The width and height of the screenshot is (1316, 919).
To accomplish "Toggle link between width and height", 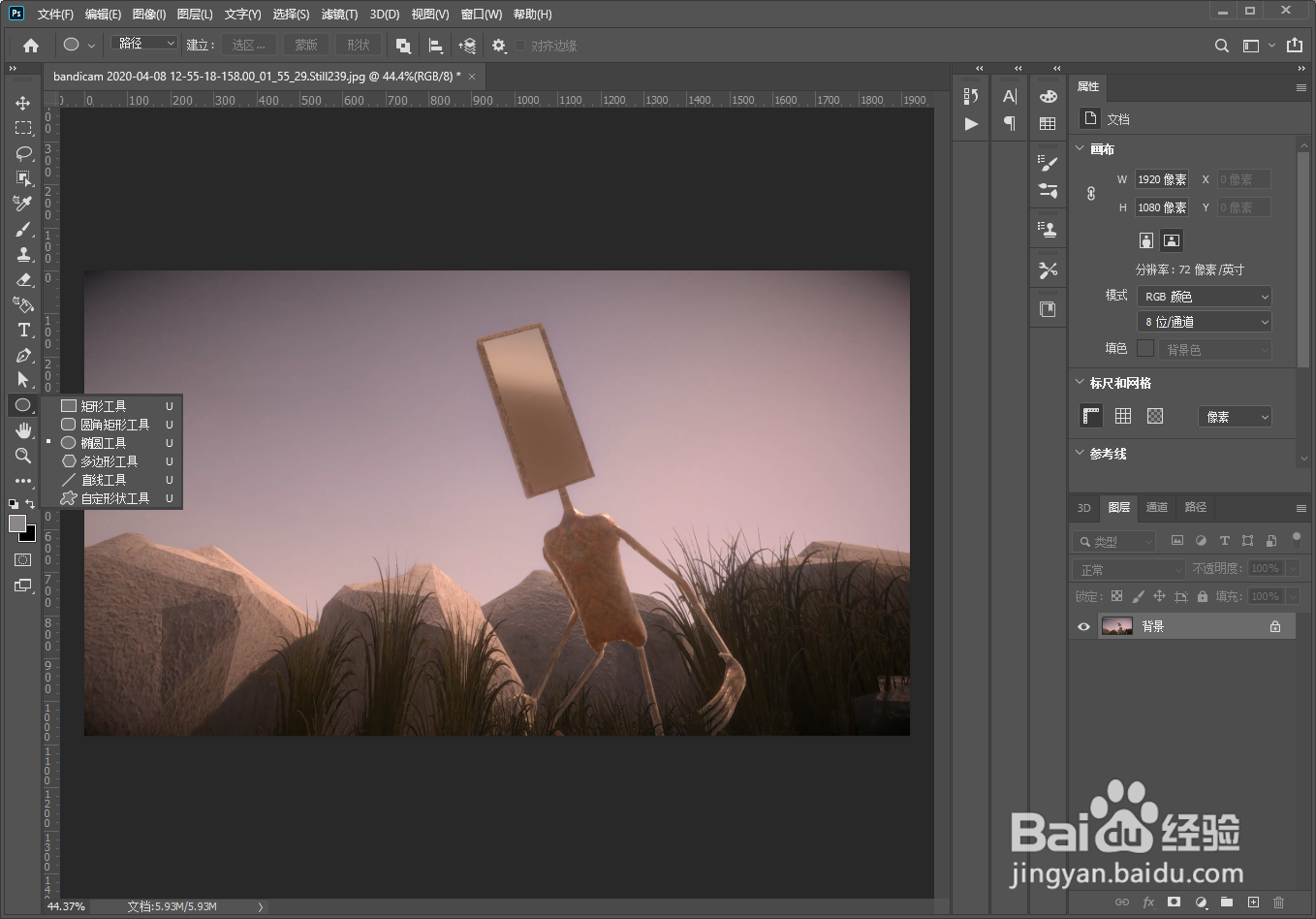I will click(1091, 193).
